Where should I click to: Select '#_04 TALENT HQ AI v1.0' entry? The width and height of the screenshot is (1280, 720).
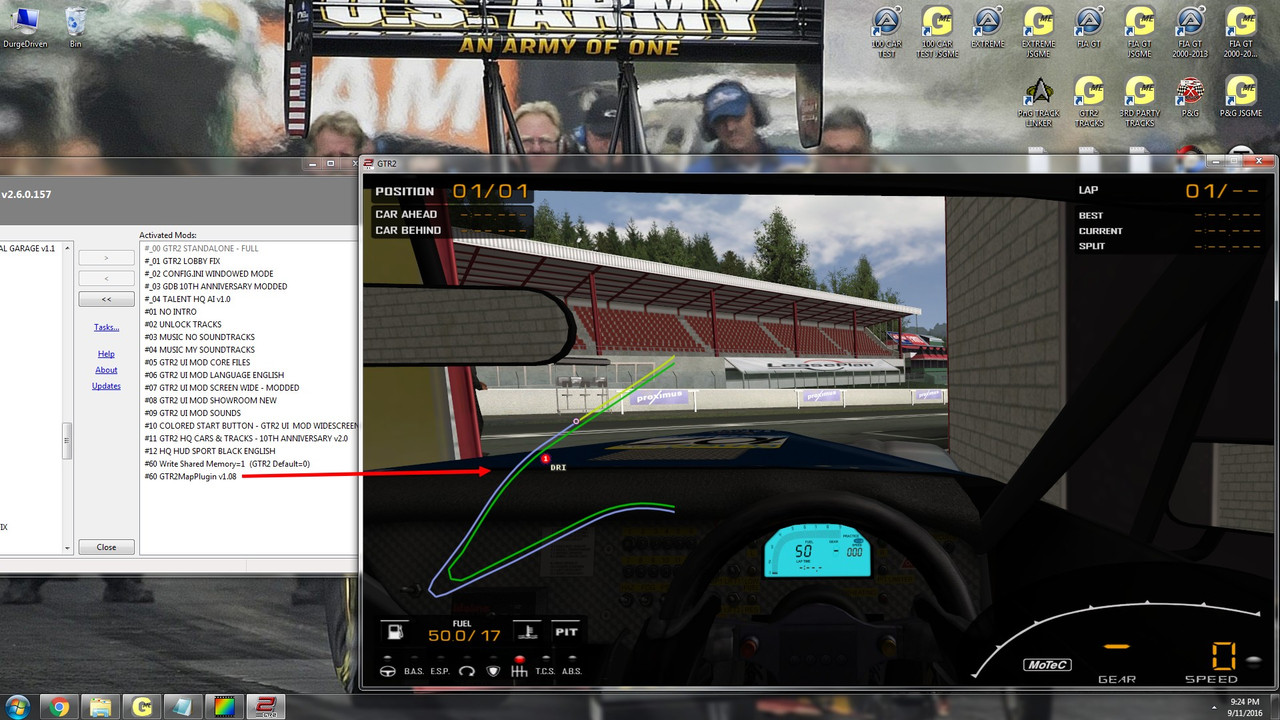pos(187,299)
